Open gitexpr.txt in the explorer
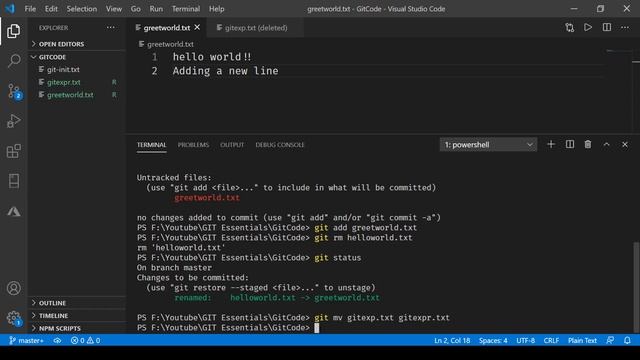 tap(77, 82)
